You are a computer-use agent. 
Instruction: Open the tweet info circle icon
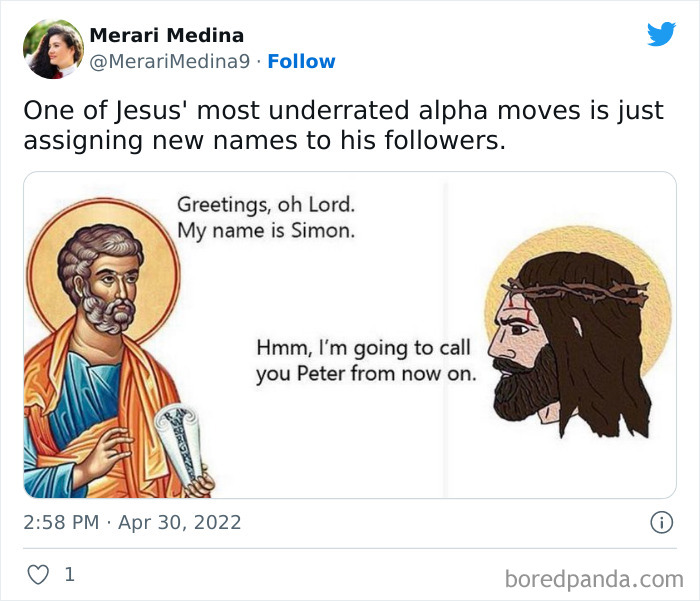tap(660, 522)
